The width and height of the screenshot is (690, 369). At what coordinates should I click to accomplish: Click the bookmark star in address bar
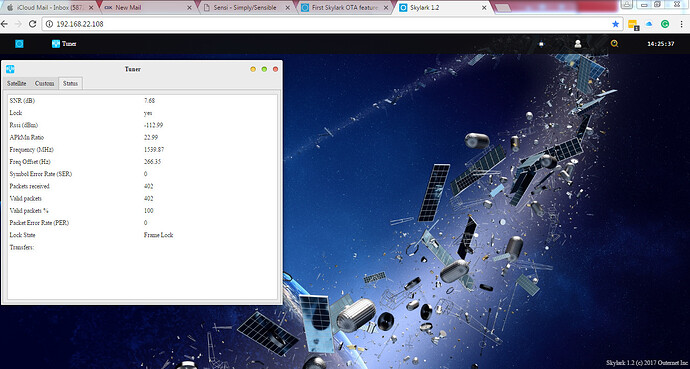coord(615,24)
